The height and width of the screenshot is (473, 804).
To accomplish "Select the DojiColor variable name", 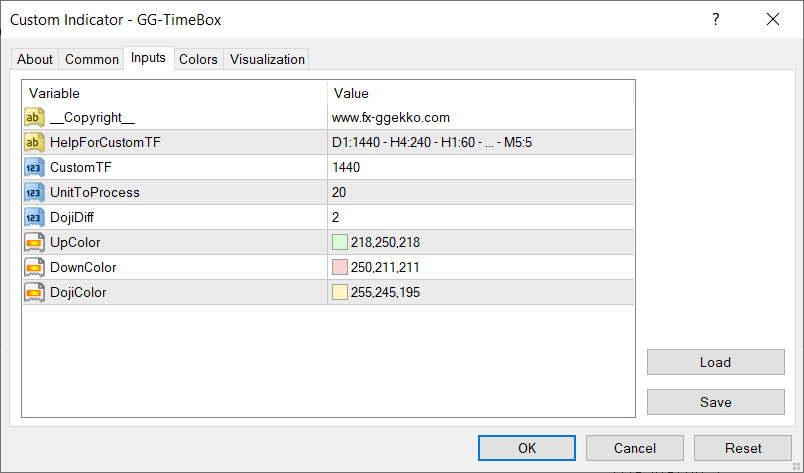I will (78, 292).
